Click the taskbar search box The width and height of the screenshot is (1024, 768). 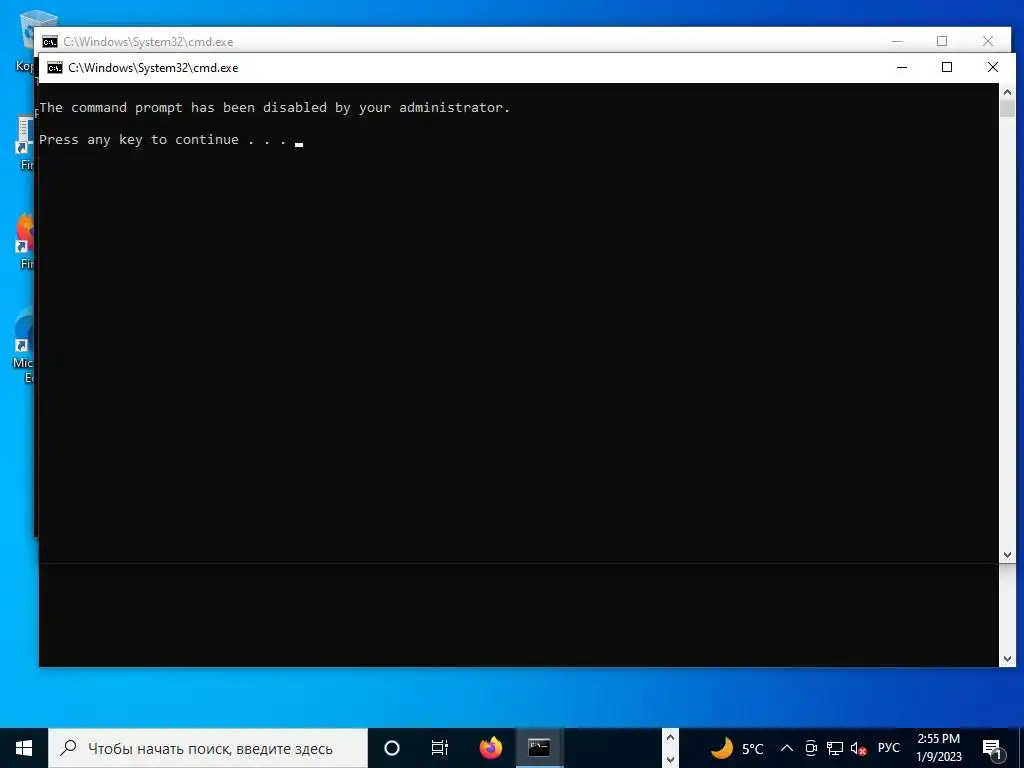point(208,748)
